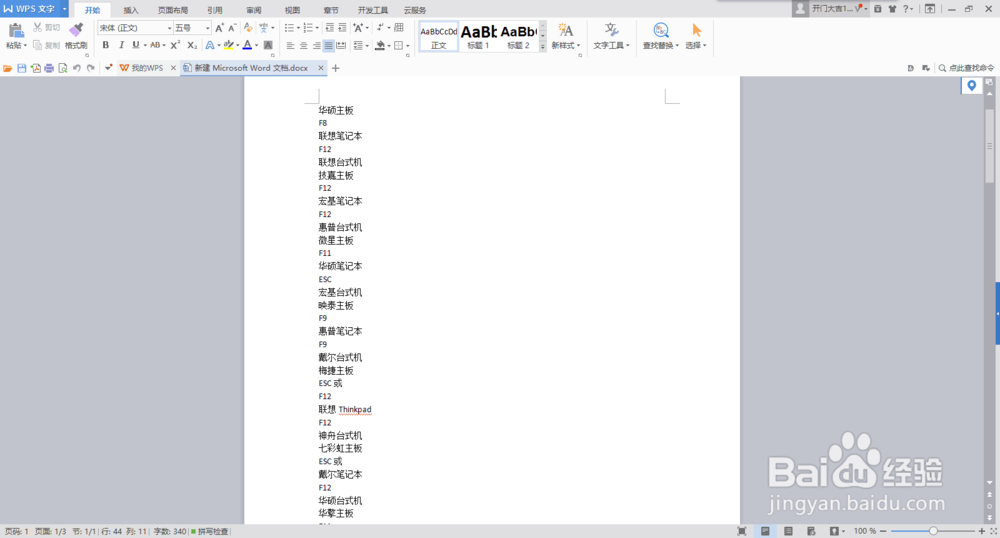Viewport: 1000px width, 538px height.
Task: Click the print icon
Action: click(x=49, y=68)
